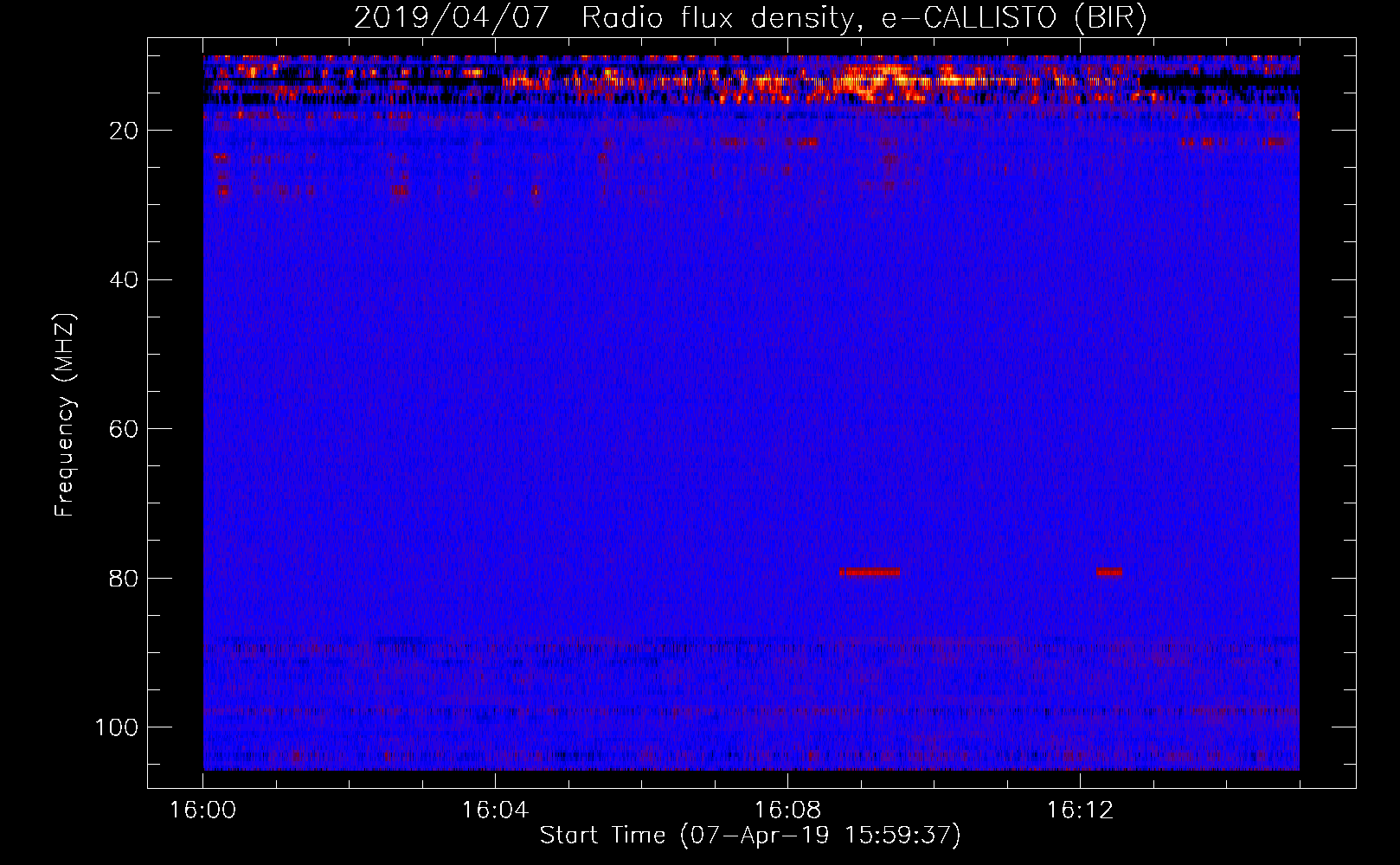Image resolution: width=1400 pixels, height=865 pixels.
Task: Click the '80' frequency tick label
Action: click(125, 579)
